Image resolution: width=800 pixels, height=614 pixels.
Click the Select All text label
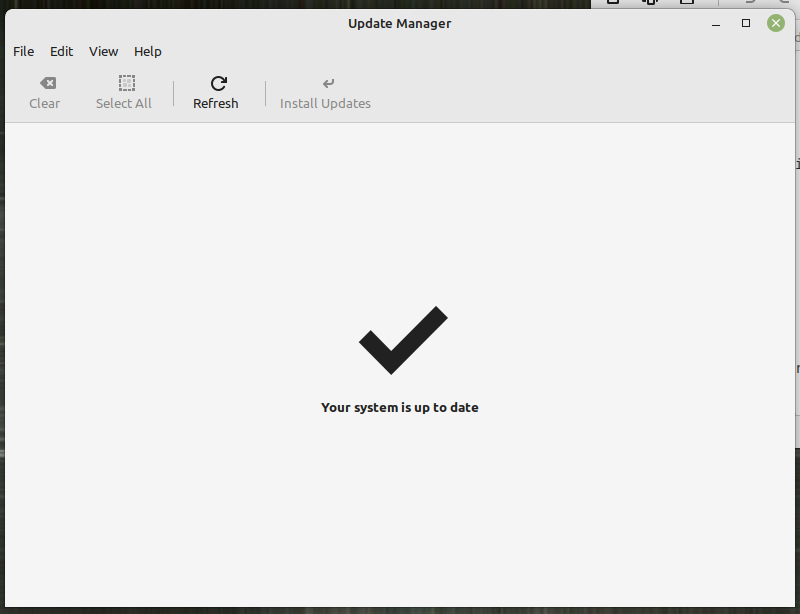pos(123,104)
